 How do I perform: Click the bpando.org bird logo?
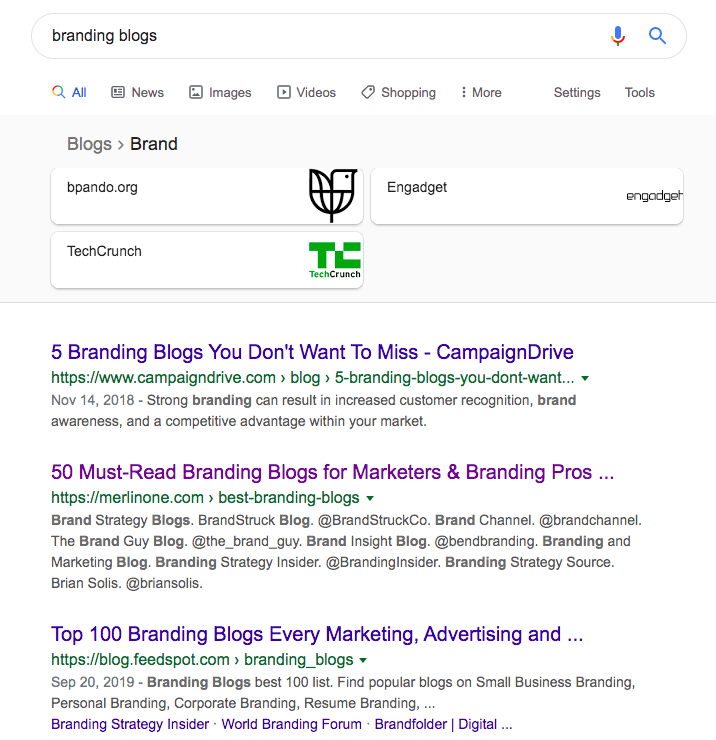click(333, 195)
